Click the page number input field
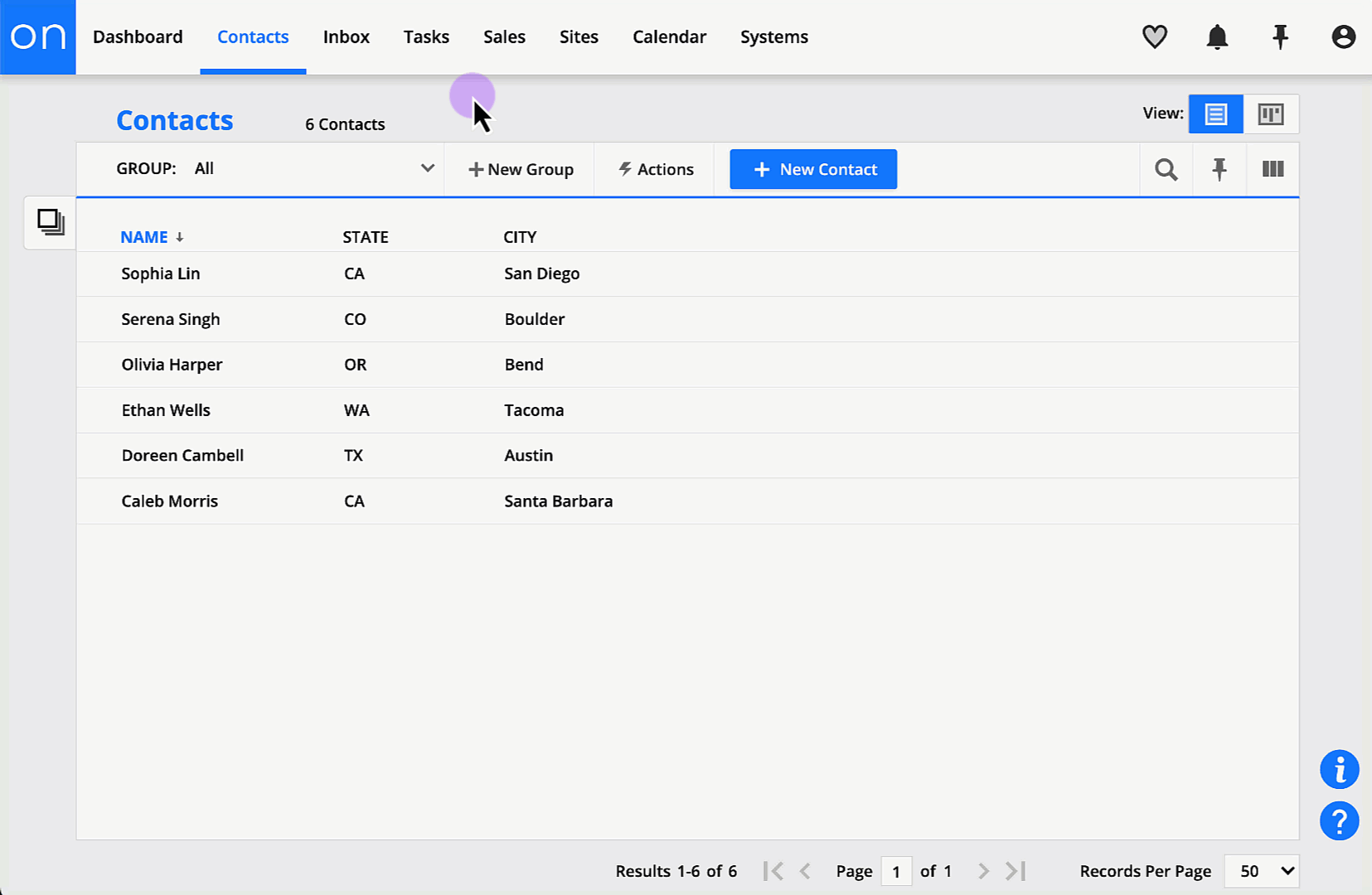 pyautogui.click(x=895, y=872)
